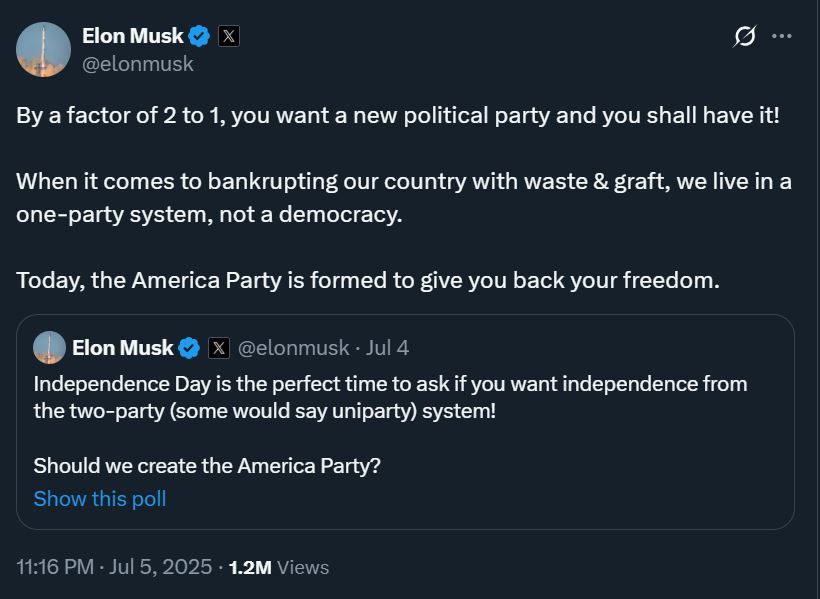Screen dimensions: 820x599
Task: Click the X badge in the quoted post
Action: [x=219, y=348]
